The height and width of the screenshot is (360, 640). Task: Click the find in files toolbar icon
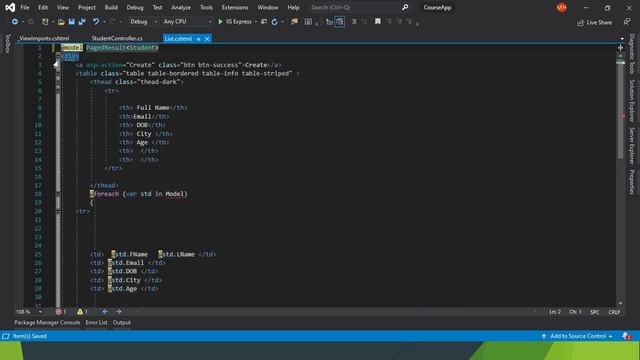294,22
